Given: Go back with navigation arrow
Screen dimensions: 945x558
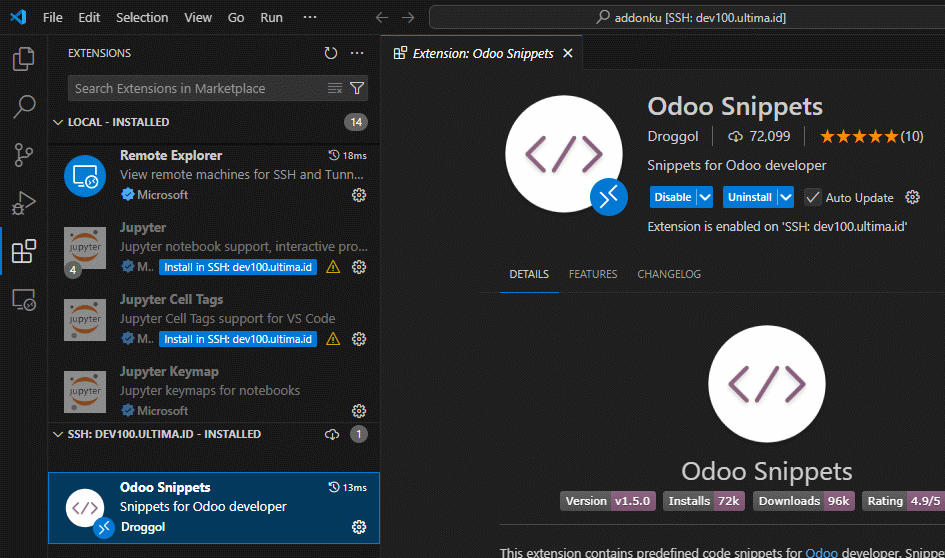Looking at the screenshot, I should 381,17.
